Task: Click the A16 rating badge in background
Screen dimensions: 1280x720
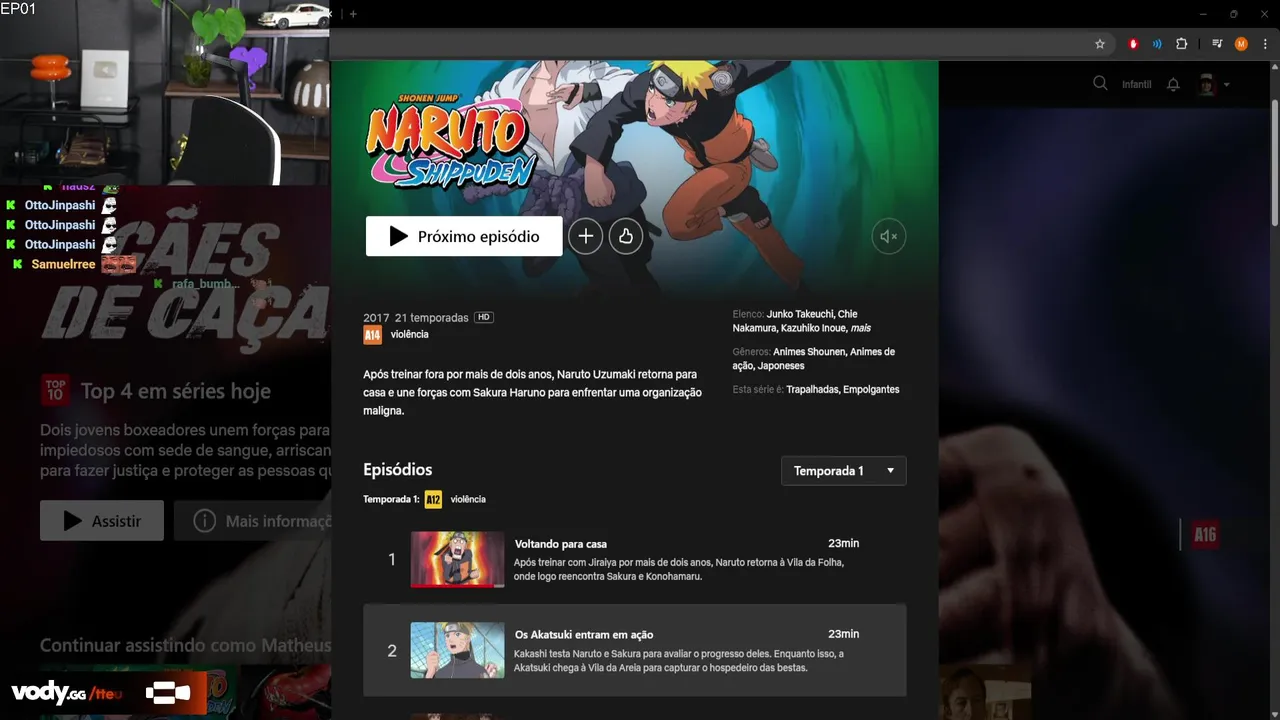Action: tap(1205, 535)
